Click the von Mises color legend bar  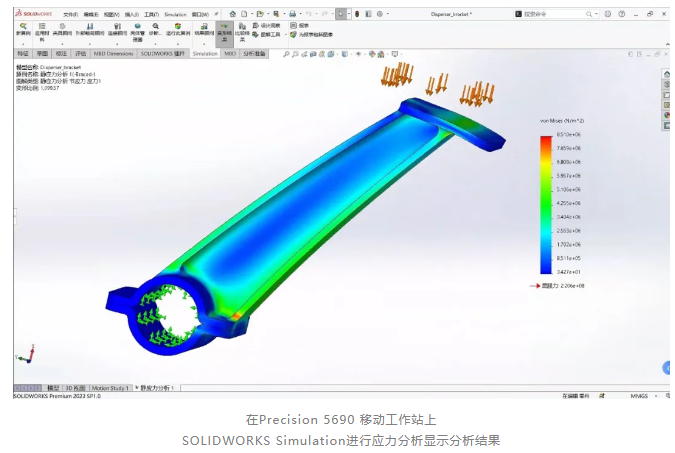point(546,205)
